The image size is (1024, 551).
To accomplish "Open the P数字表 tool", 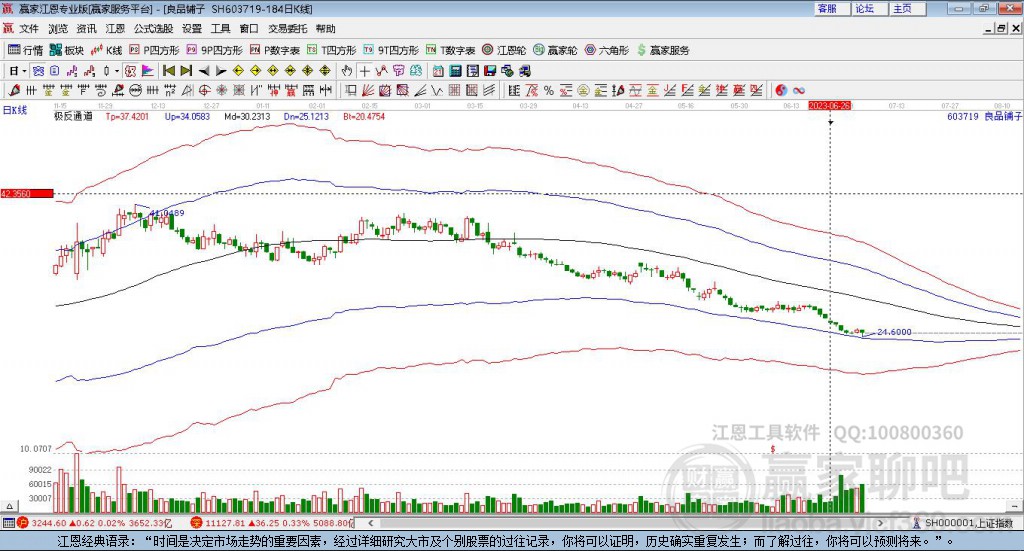I will click(274, 50).
